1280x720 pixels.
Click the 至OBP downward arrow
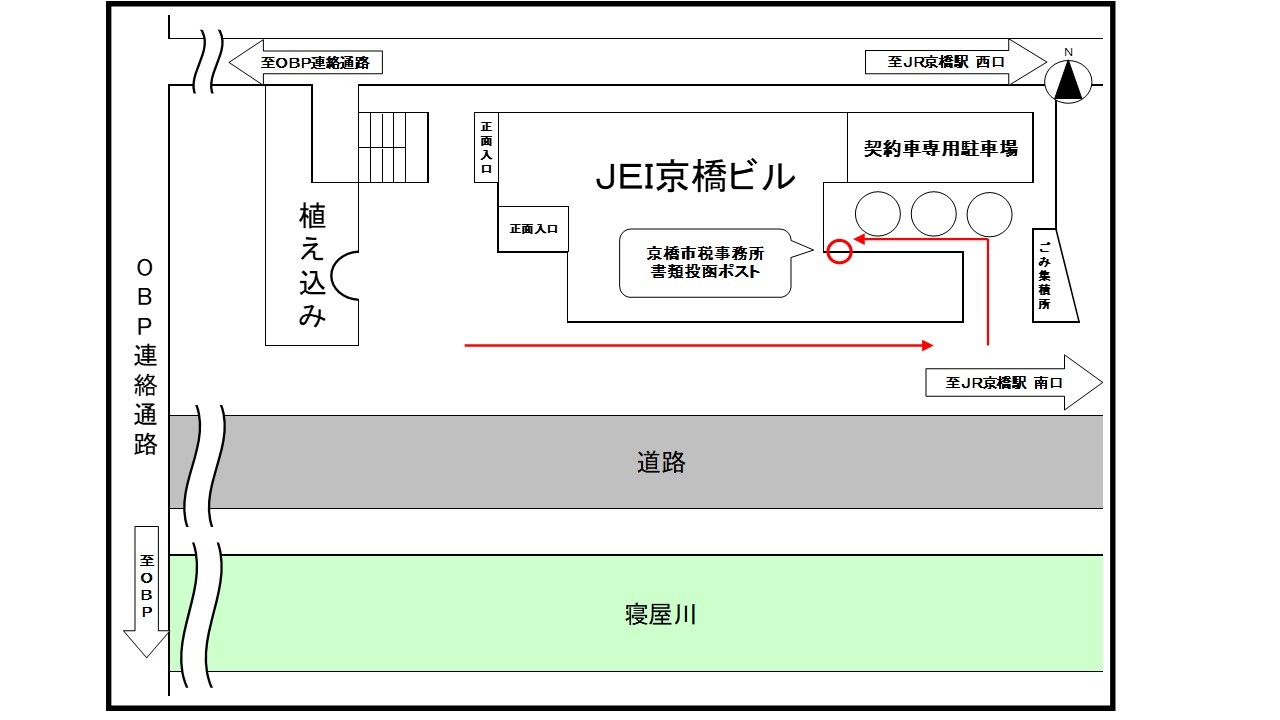point(147,591)
